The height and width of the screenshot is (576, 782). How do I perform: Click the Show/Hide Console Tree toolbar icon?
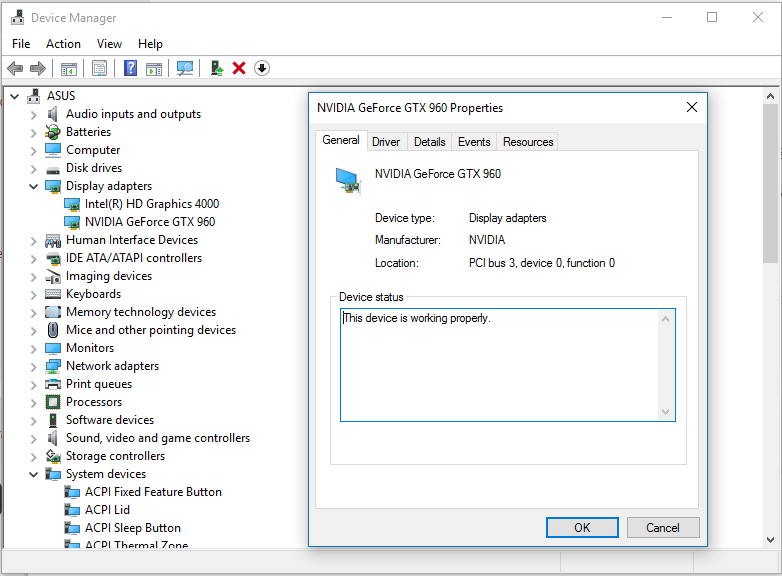click(x=69, y=68)
